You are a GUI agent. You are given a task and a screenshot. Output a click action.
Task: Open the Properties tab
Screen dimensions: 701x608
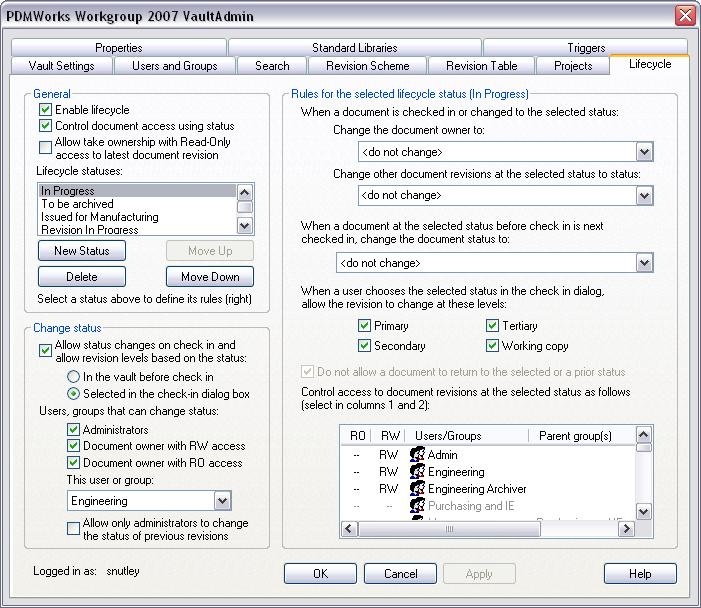[x=118, y=47]
